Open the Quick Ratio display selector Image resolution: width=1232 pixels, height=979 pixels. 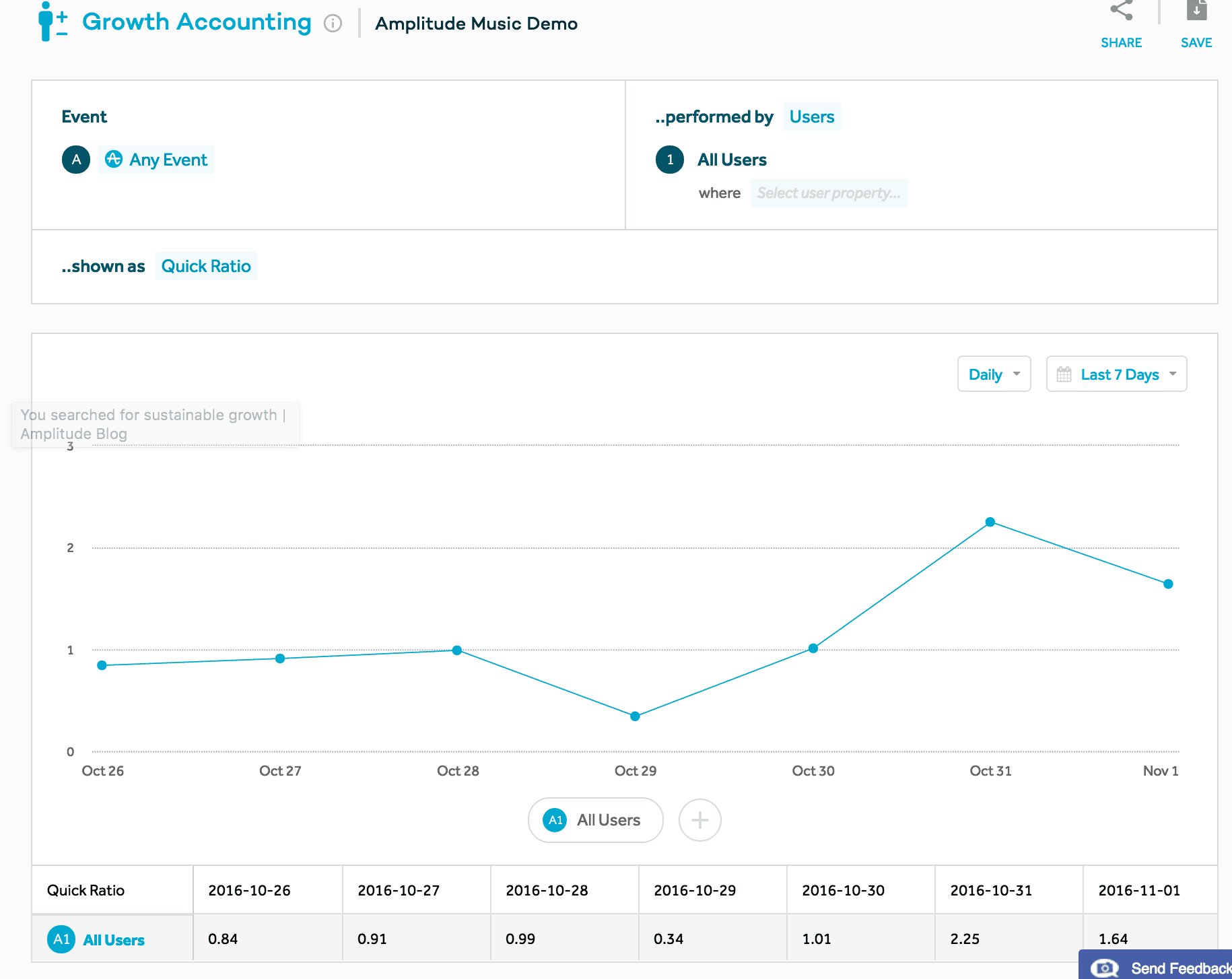coord(206,267)
